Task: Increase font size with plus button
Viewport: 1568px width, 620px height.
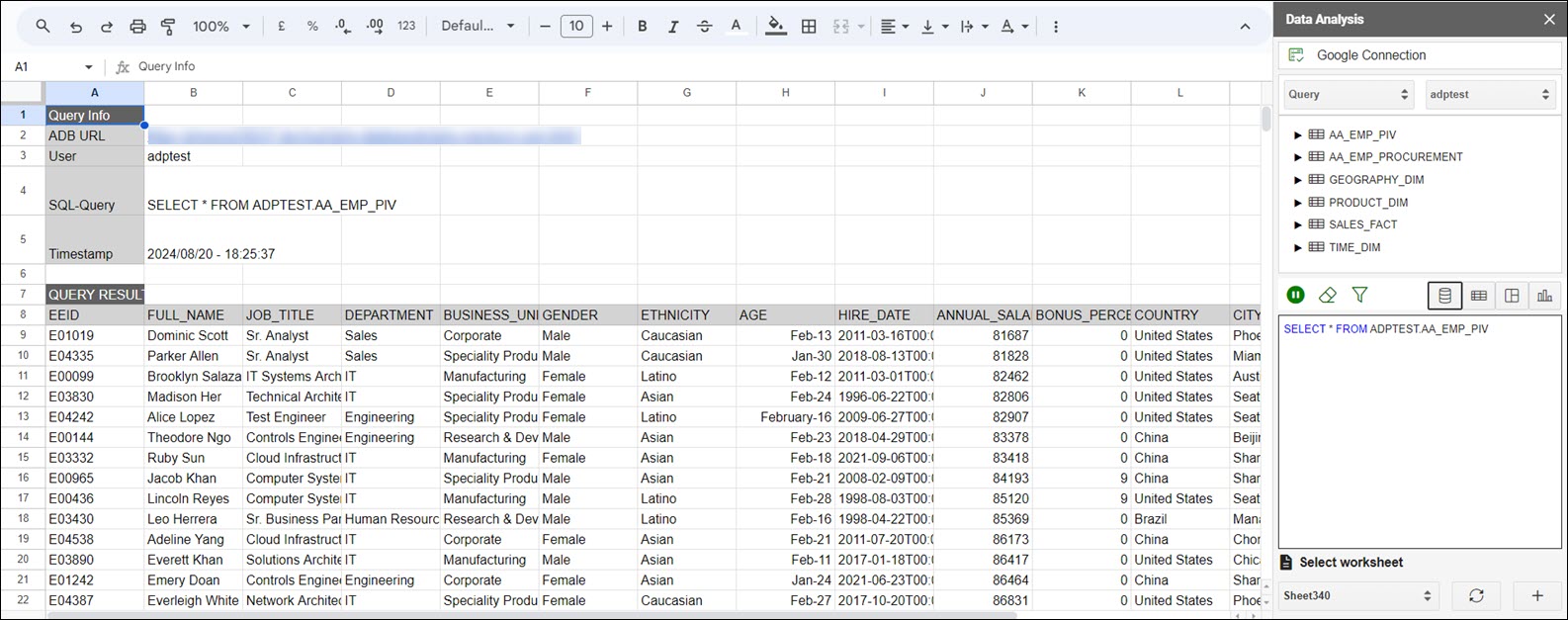Action: click(x=607, y=27)
